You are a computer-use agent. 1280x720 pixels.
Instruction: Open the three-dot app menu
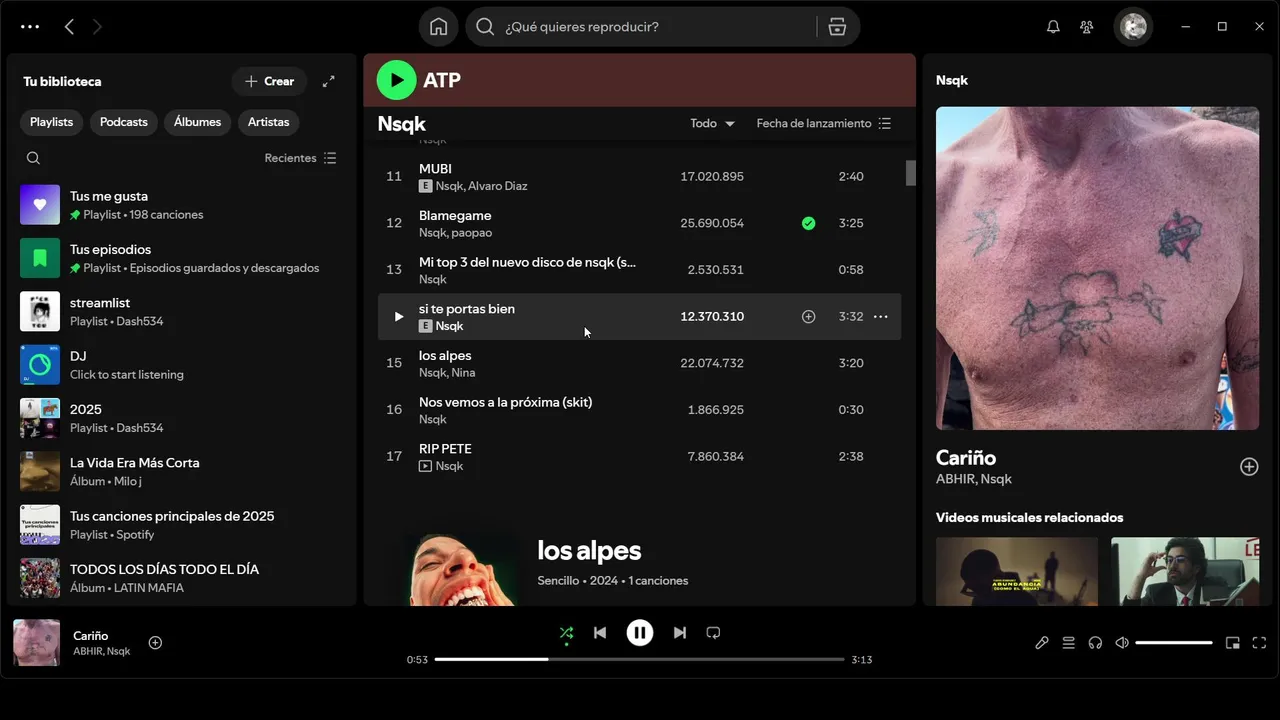[30, 27]
